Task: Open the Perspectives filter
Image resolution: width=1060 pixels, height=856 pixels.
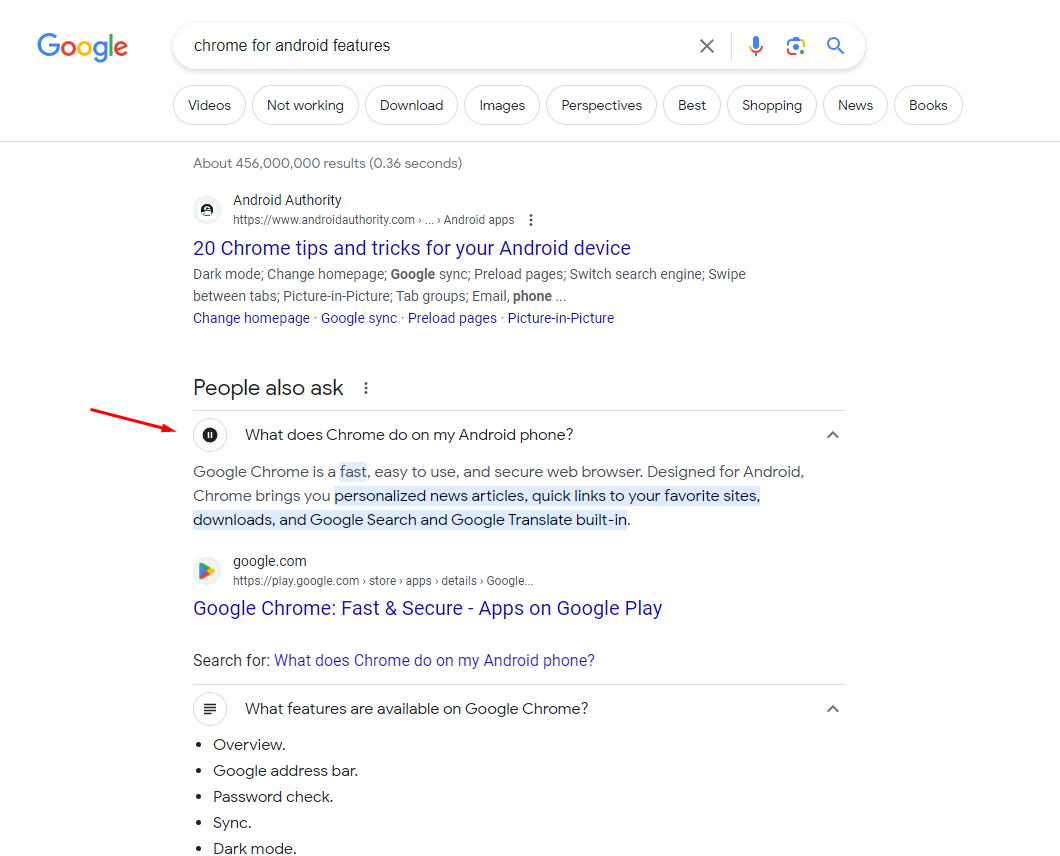Action: 602,105
